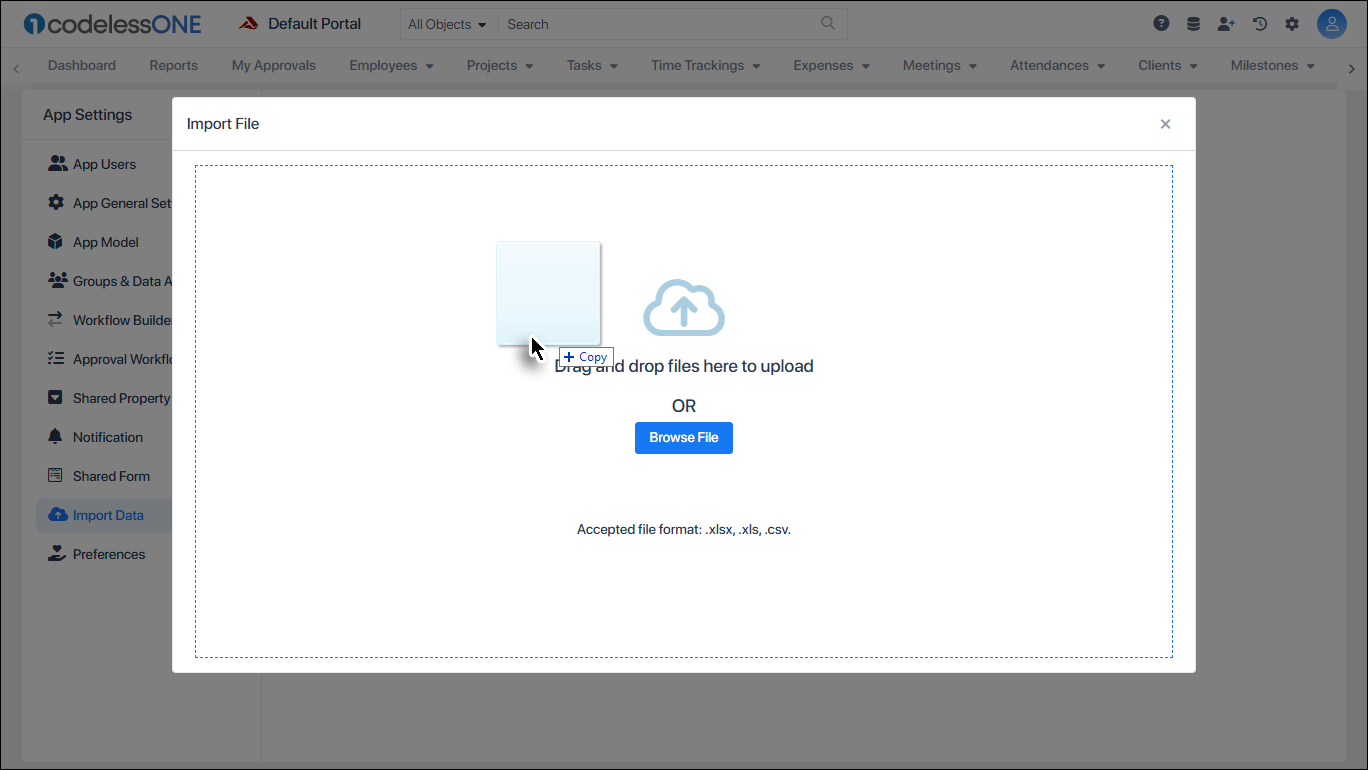Expand the All Objects dropdown

pos(448,24)
